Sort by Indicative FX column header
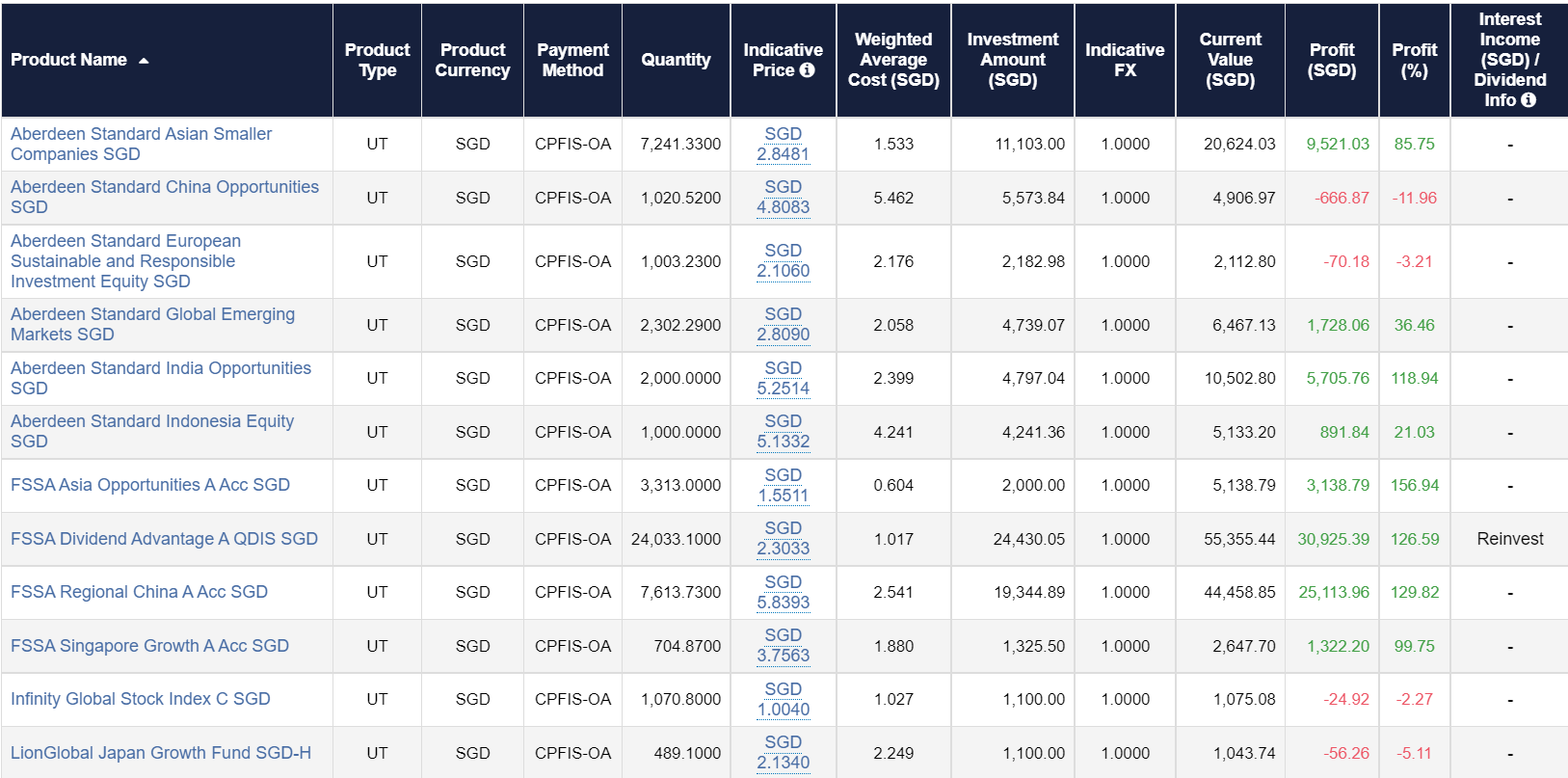This screenshot has height=778, width=1568. point(1125,60)
